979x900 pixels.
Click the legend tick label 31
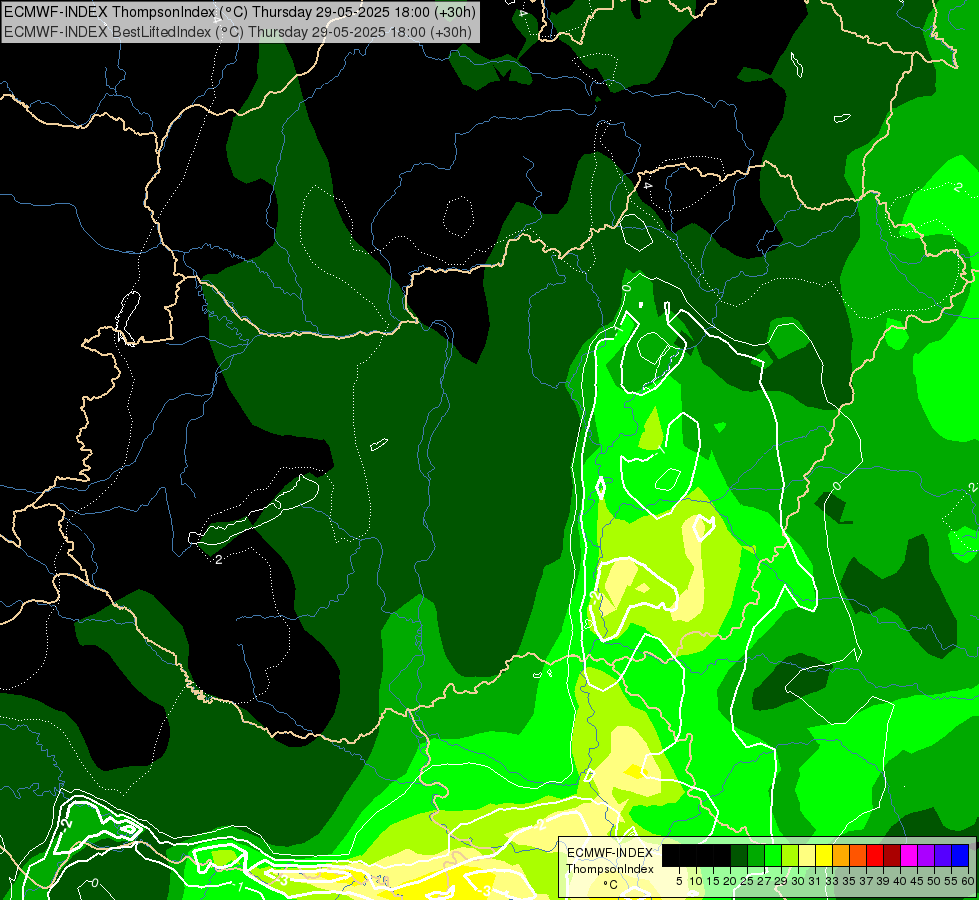click(x=815, y=881)
